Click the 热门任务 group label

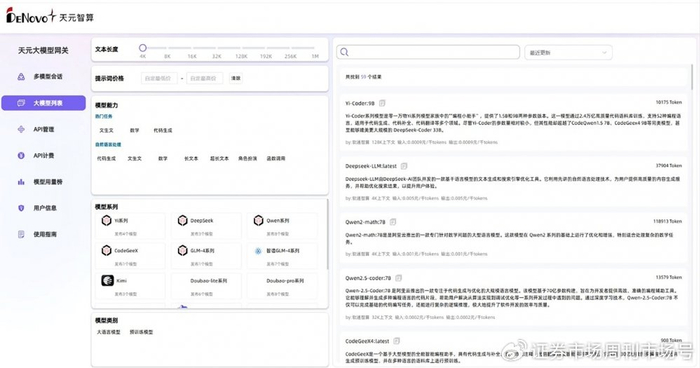pos(104,117)
